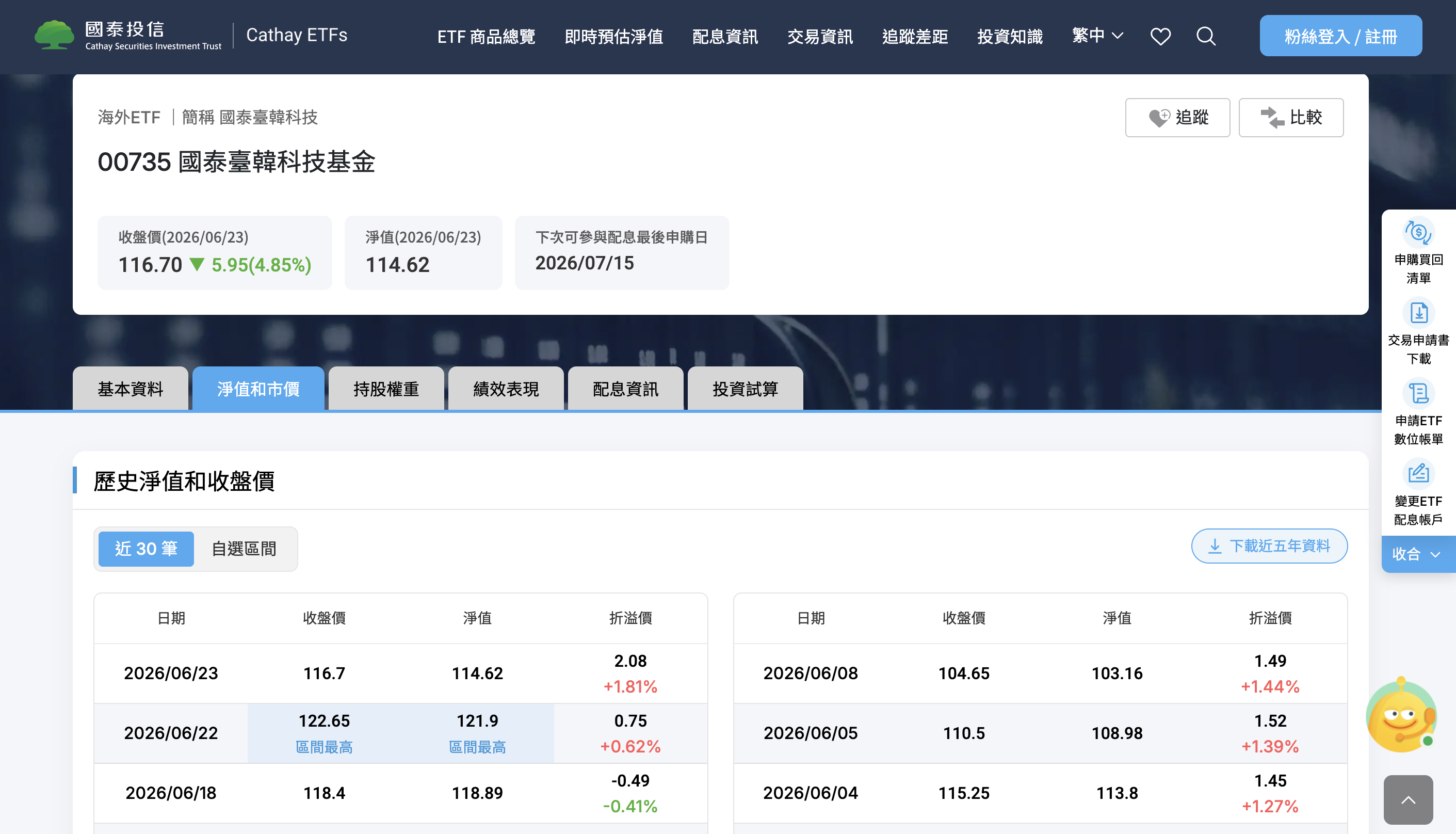Click the 比較 compare button
The image size is (1456, 834).
tap(1290, 118)
